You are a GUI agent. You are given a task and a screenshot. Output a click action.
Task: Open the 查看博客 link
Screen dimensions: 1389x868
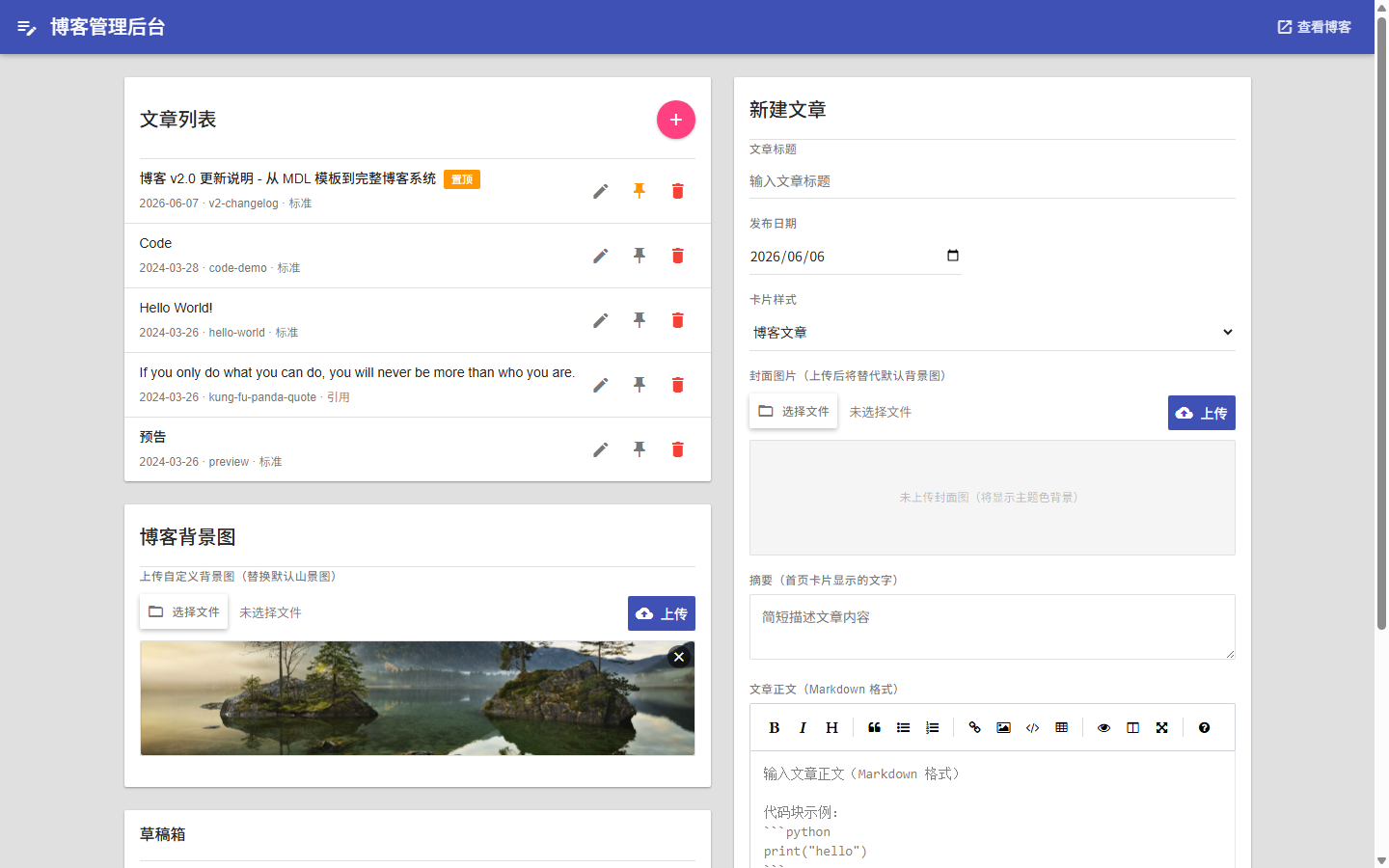click(1314, 27)
